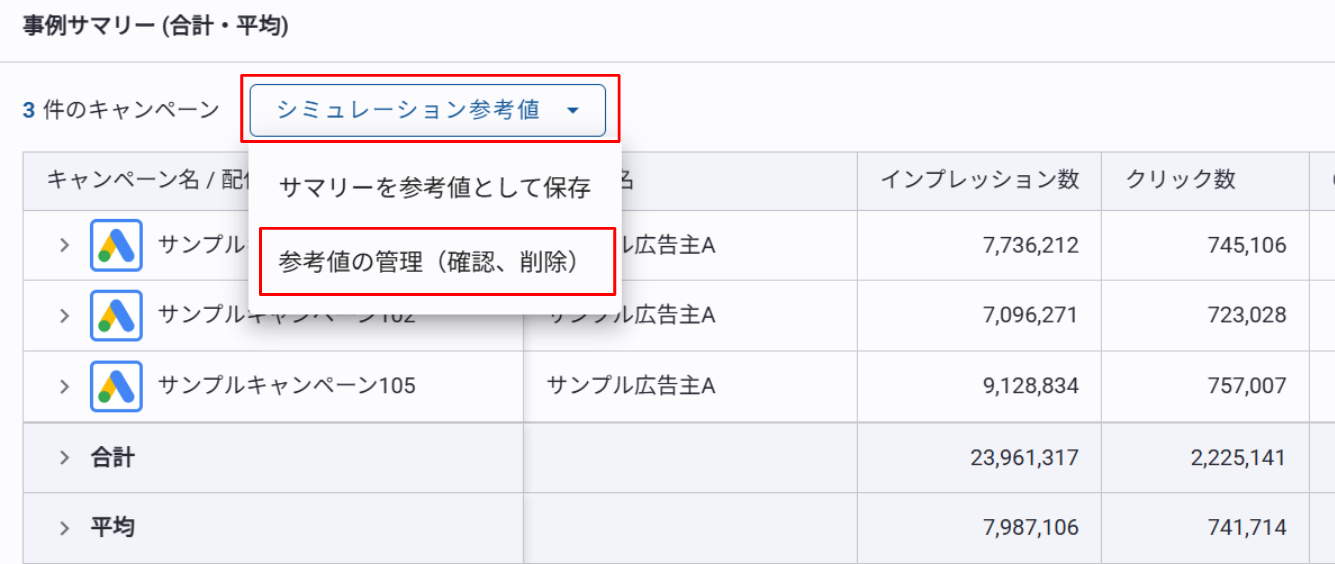Select サマリーを参考値として保存 menu entry

(435, 187)
